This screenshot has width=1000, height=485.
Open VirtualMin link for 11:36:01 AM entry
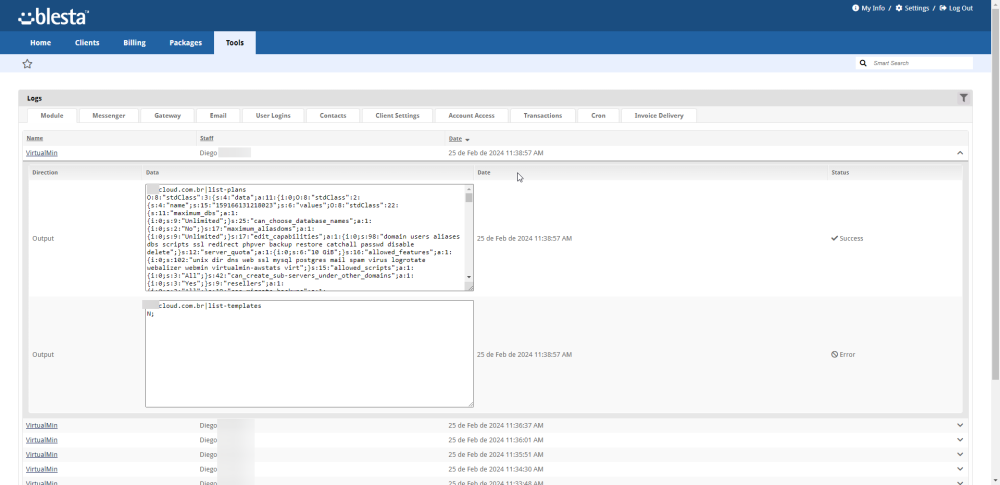[x=41, y=440]
